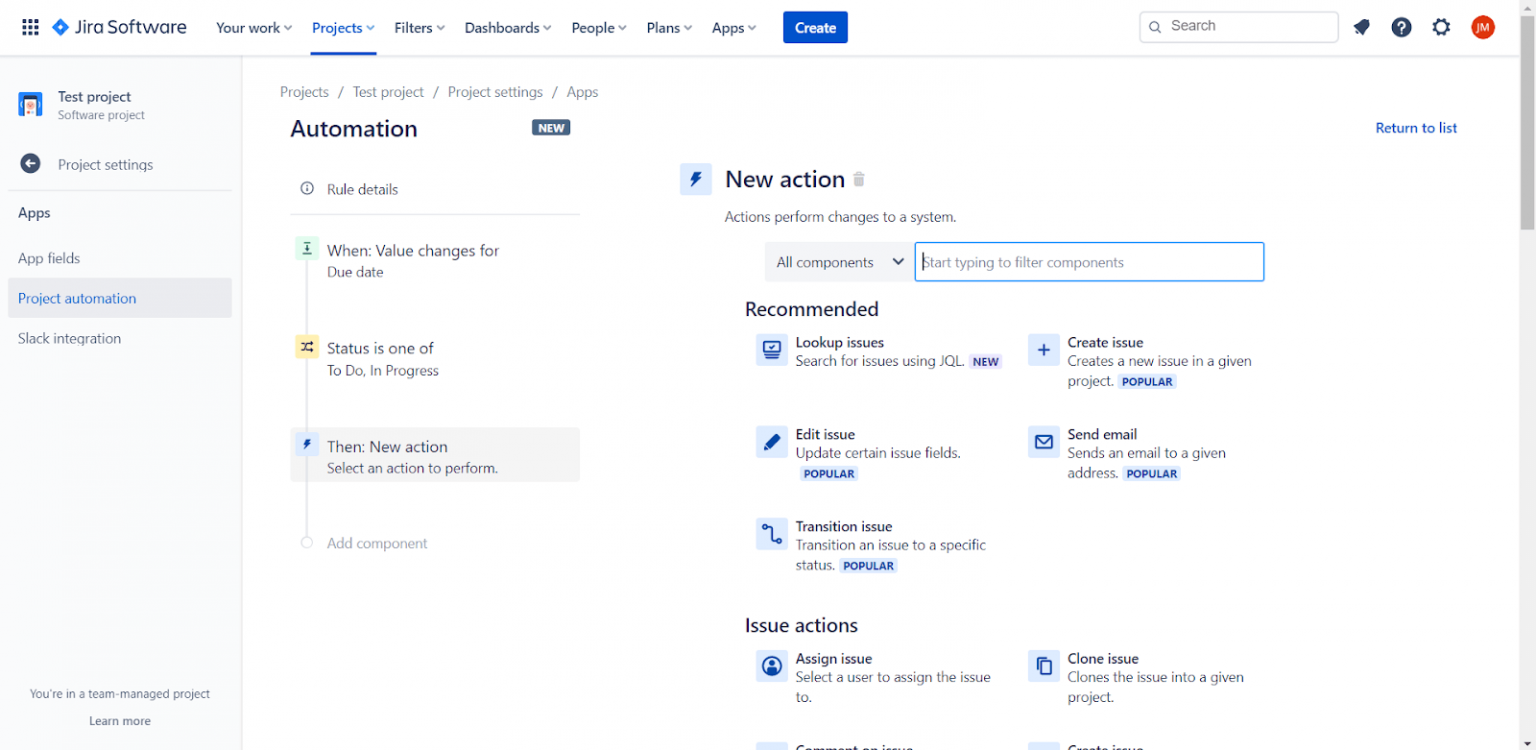
Task: Open the JM profile avatar
Action: coord(1483,27)
